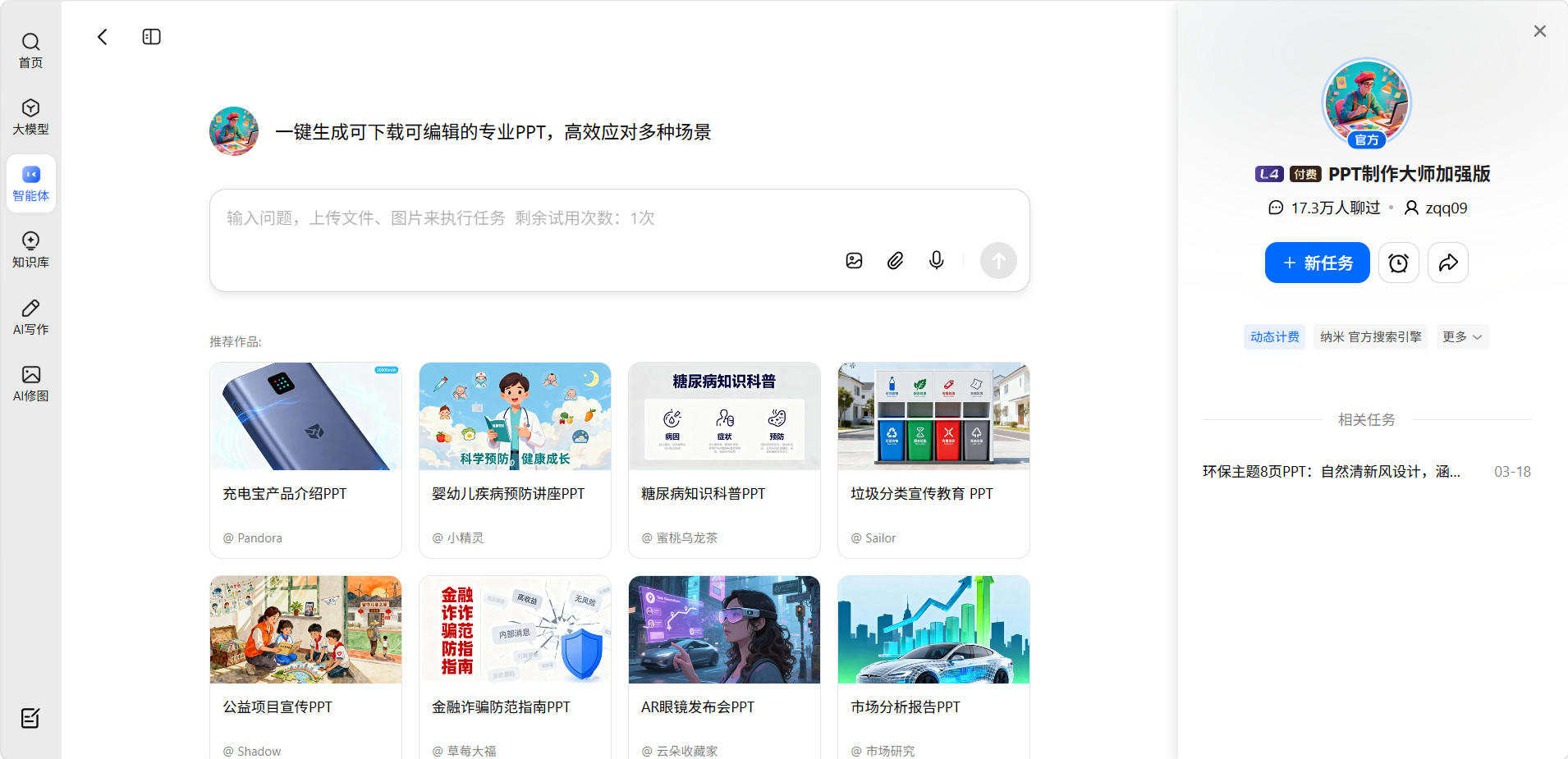Open the scheduled task alarm clock icon

coord(1398,263)
